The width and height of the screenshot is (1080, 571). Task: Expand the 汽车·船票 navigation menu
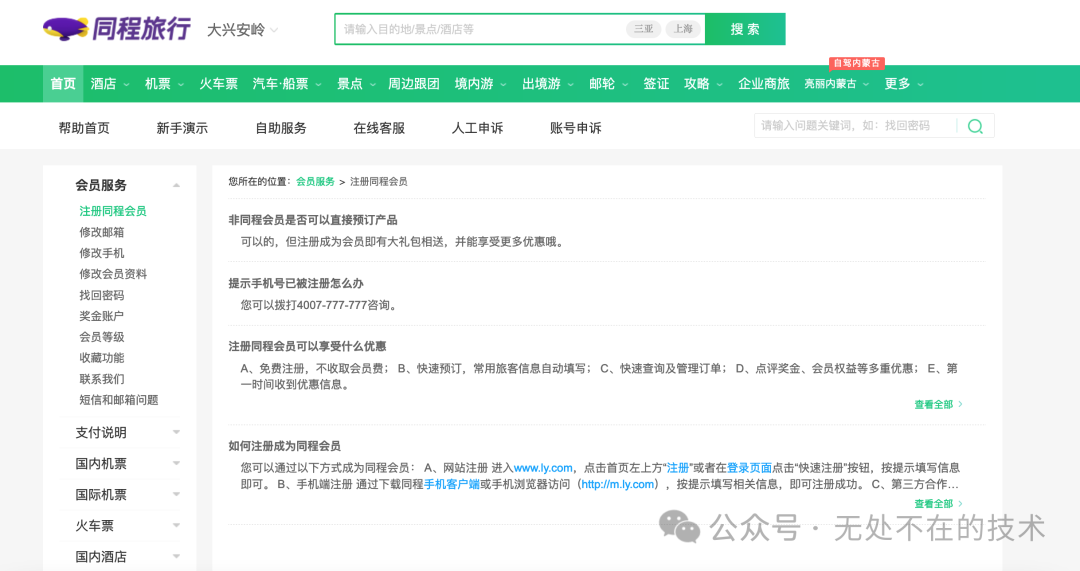(x=287, y=83)
